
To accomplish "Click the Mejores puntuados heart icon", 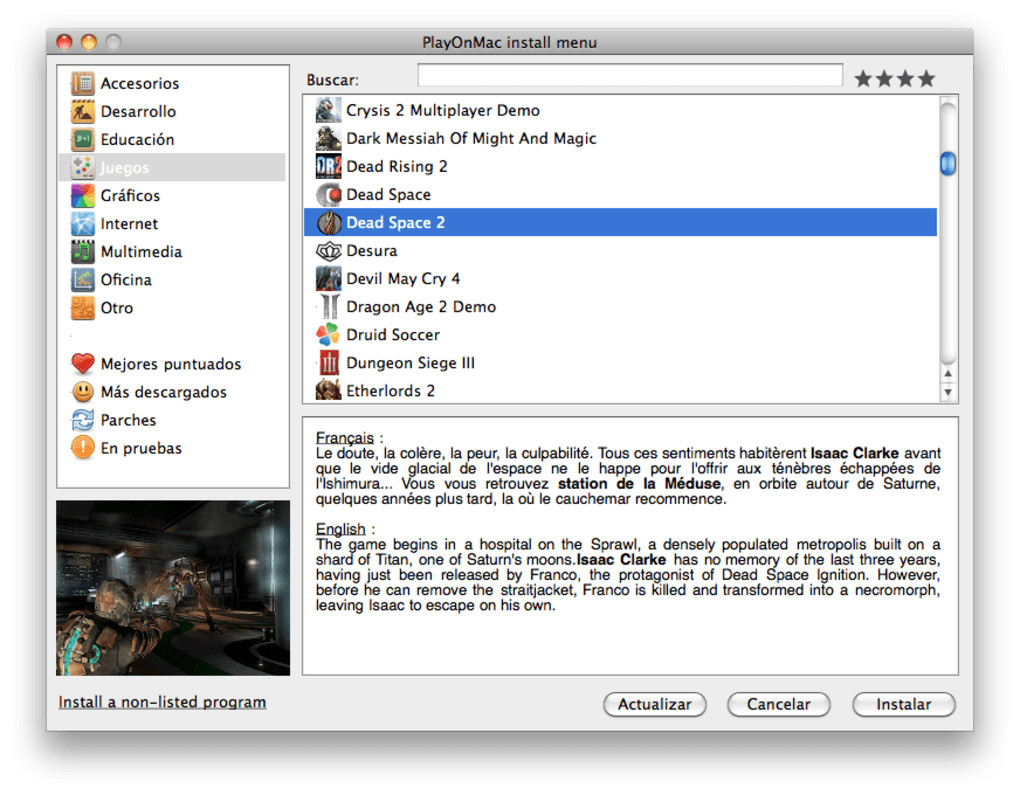I will [x=83, y=364].
